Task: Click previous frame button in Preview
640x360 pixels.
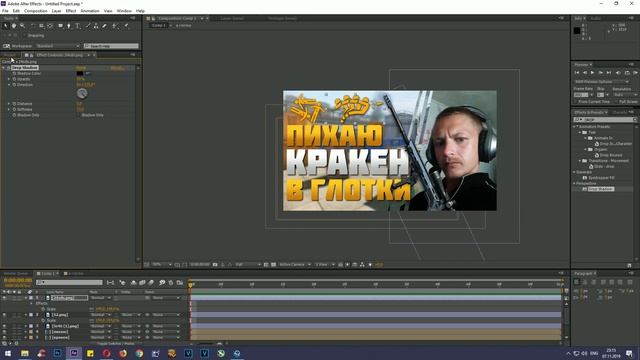Action: point(584,73)
